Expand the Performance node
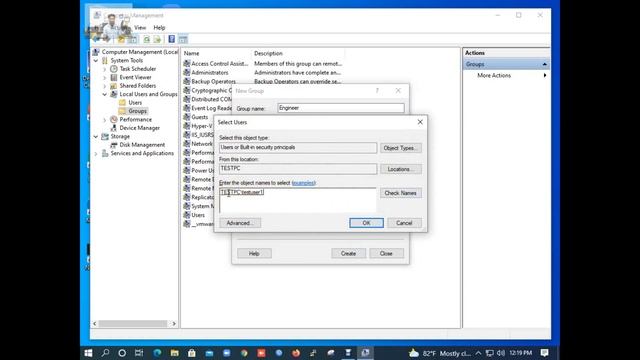The image size is (640, 360). pyautogui.click(x=104, y=120)
